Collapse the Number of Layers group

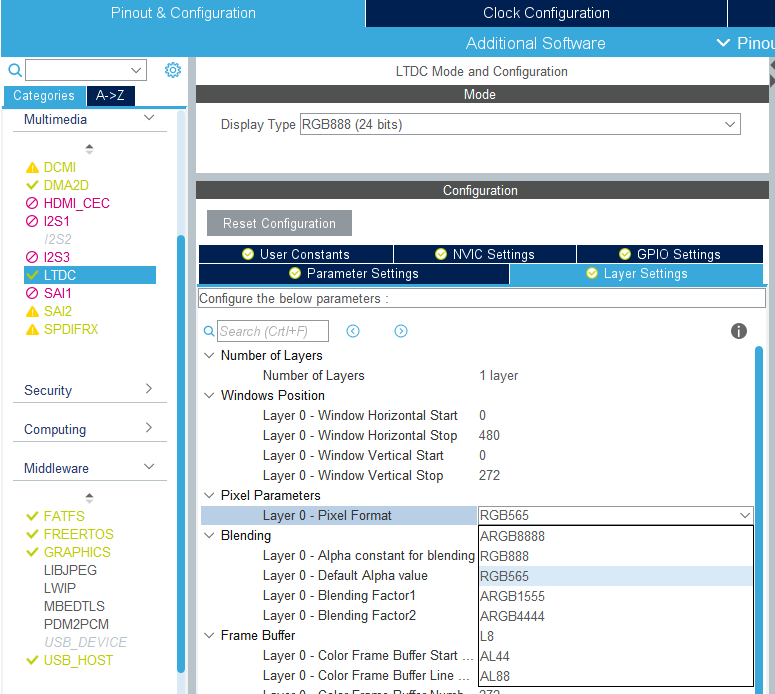click(x=210, y=355)
